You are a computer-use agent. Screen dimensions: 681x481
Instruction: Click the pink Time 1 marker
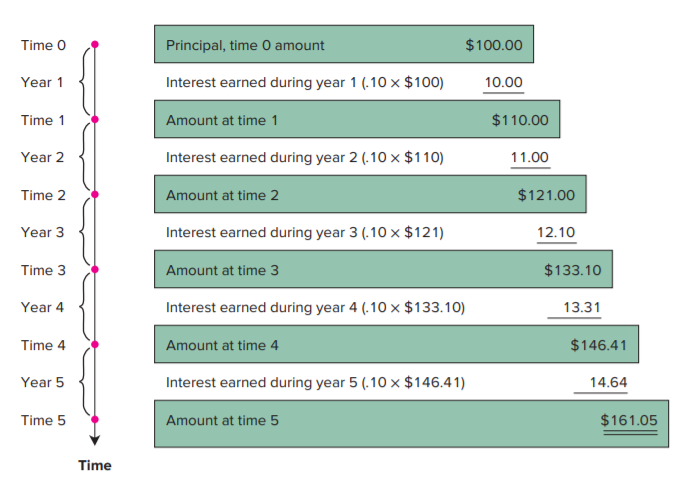point(95,119)
